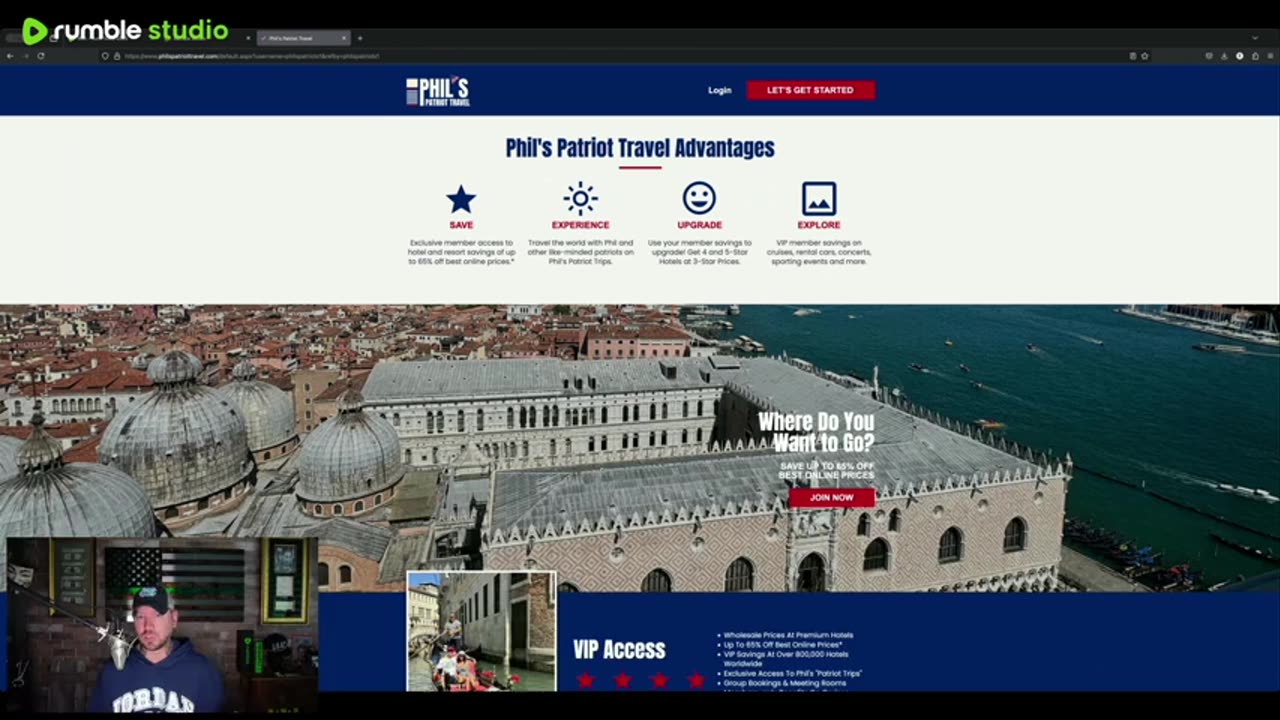Click the padlock site security icon
This screenshot has height=720, width=1280.
tap(116, 56)
